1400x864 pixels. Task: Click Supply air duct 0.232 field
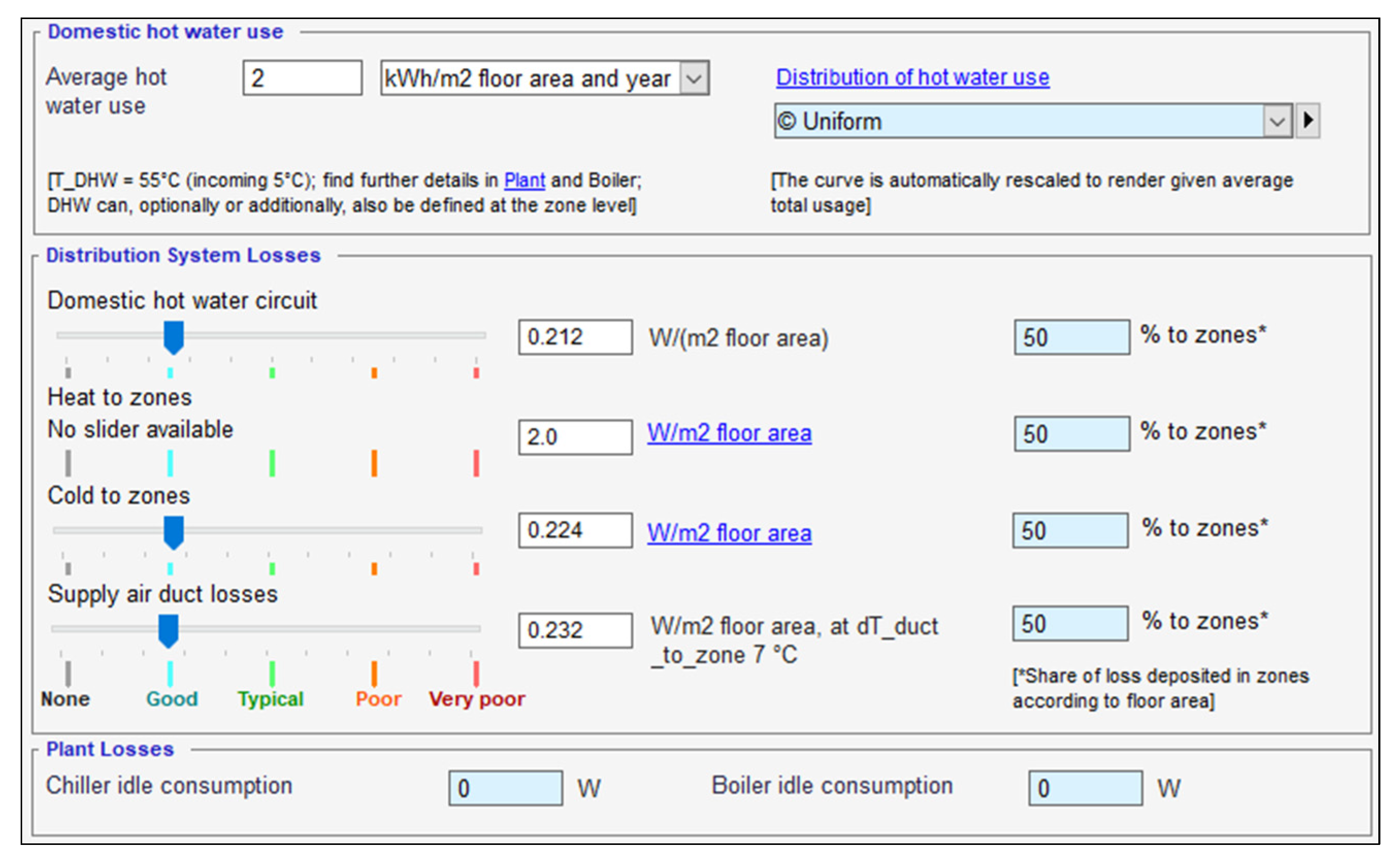(x=575, y=630)
